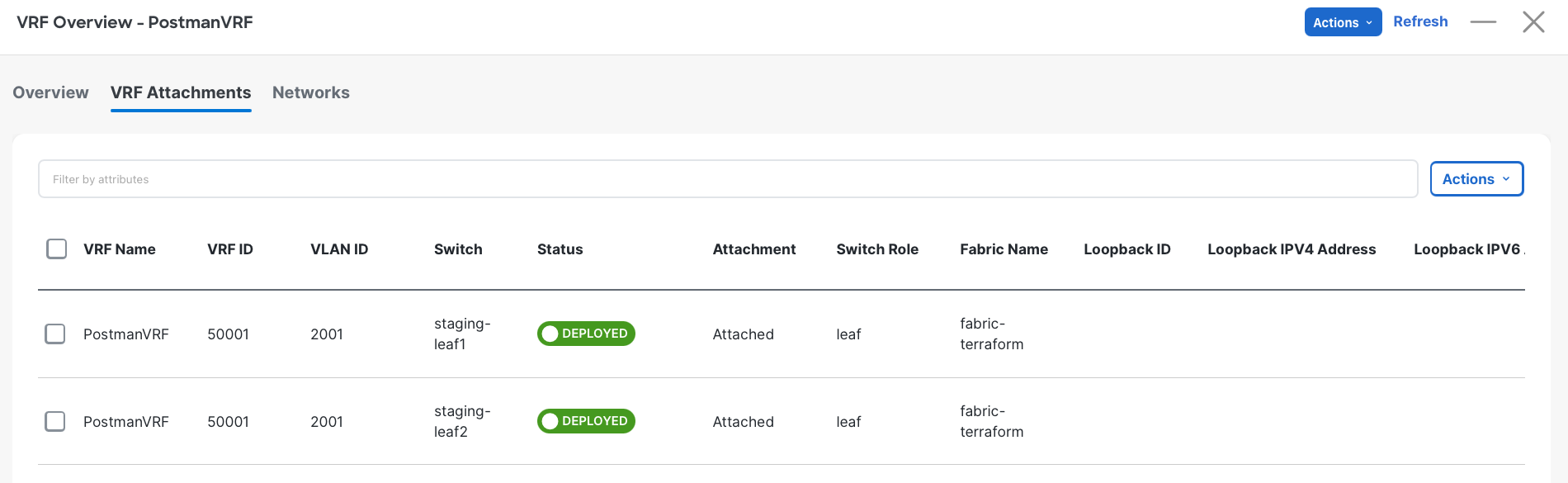Screen dimensions: 1568x483
Task: Sort by VRF Name column header
Action: click(x=120, y=249)
